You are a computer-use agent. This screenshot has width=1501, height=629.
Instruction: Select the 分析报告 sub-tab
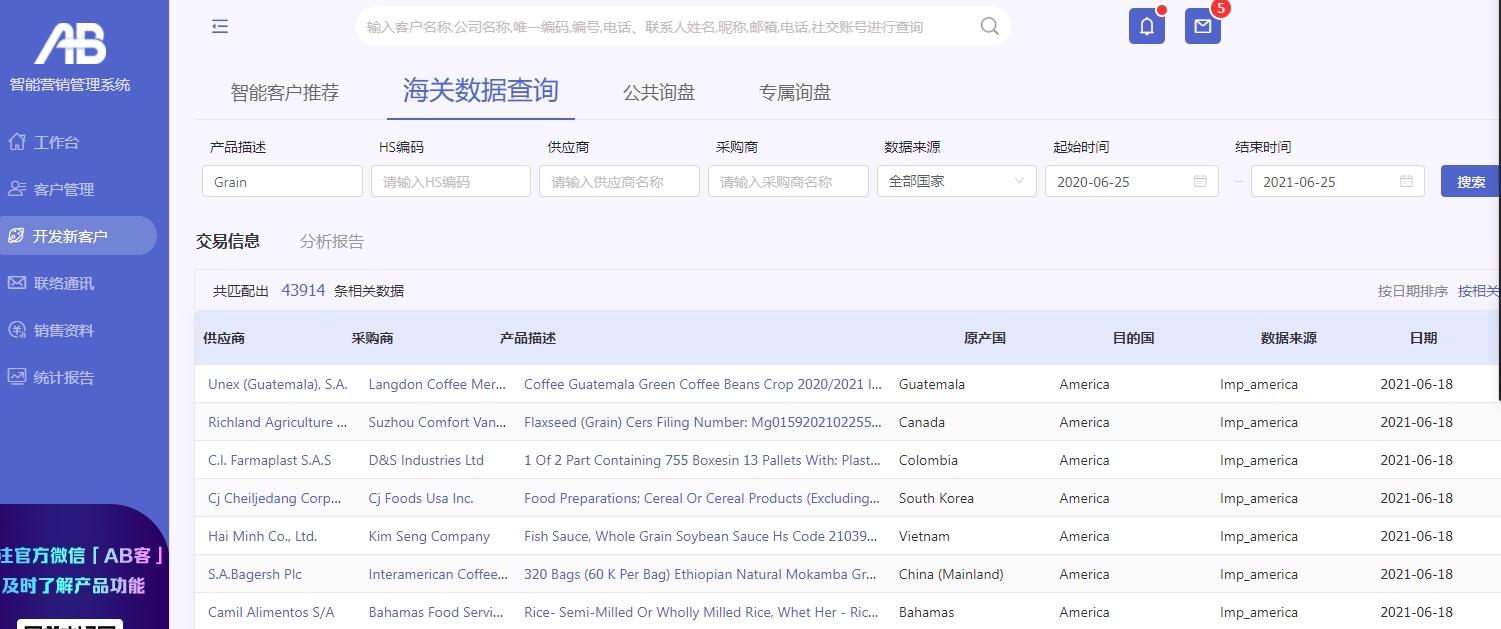(332, 241)
